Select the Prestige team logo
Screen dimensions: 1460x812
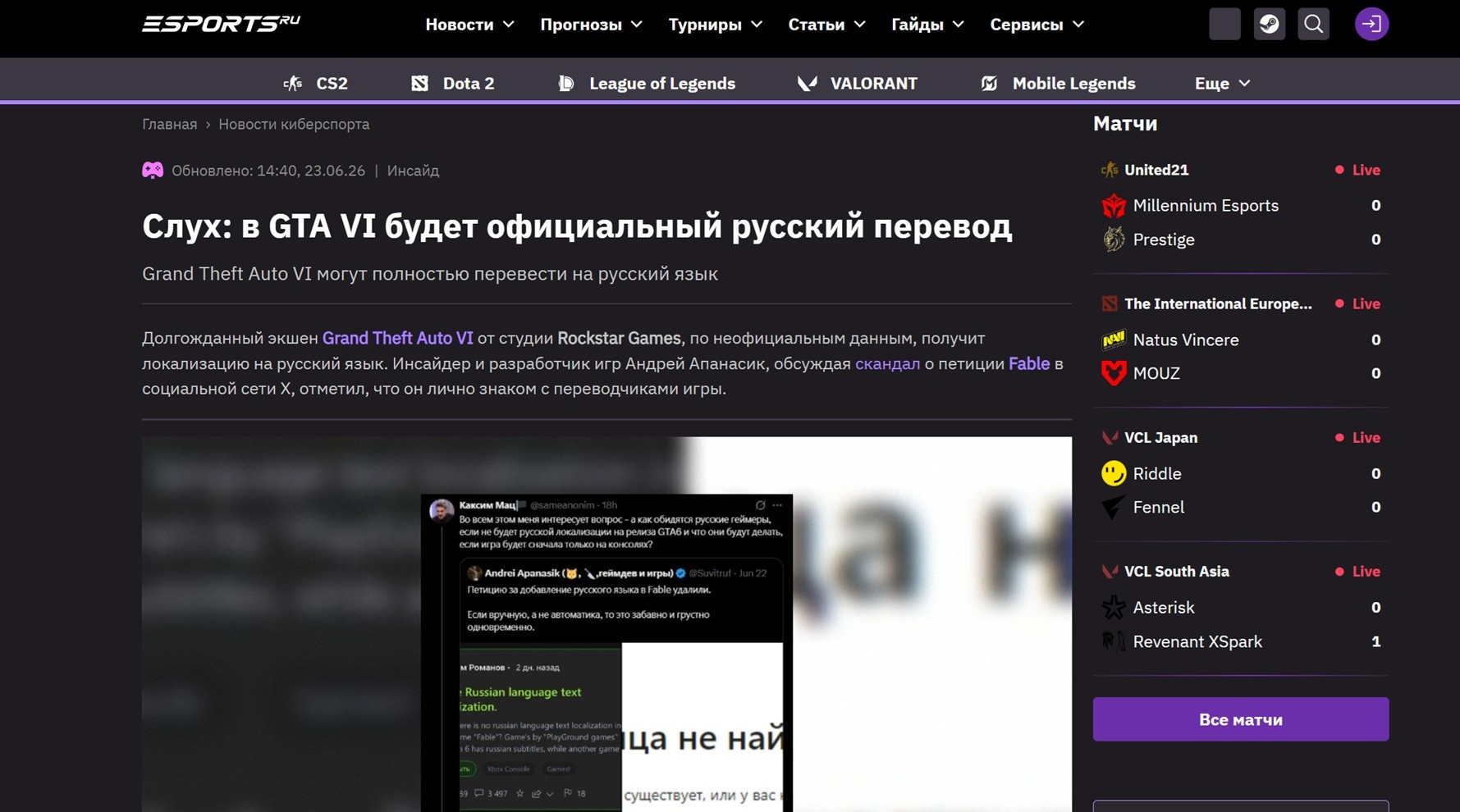point(1114,239)
